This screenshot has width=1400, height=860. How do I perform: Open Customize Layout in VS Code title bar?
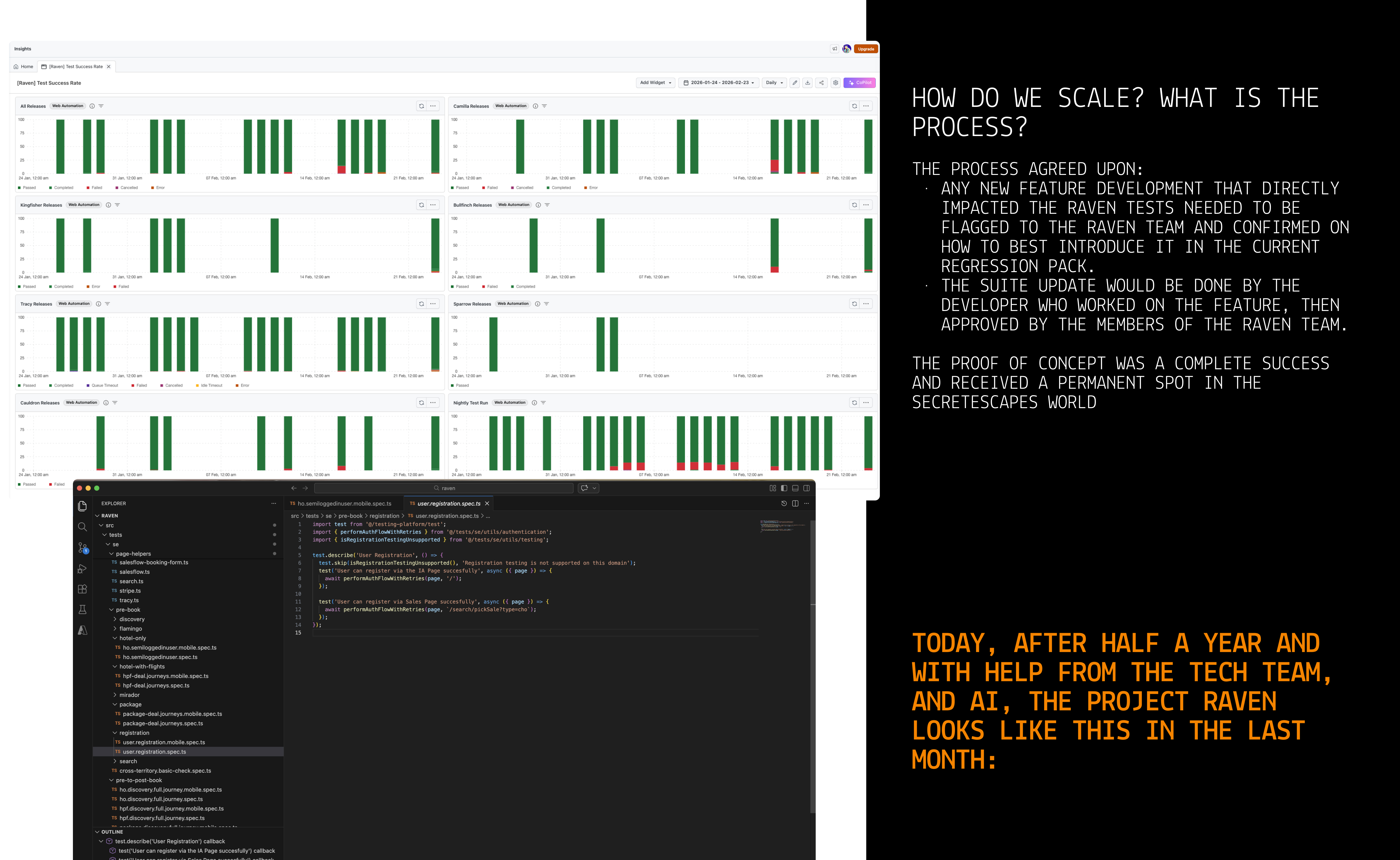[x=772, y=488]
